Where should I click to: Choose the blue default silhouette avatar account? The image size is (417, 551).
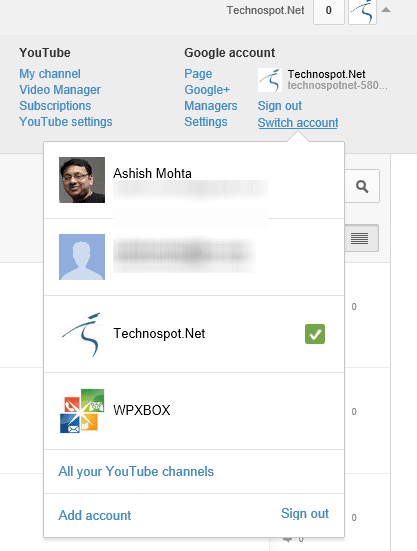coord(82,257)
